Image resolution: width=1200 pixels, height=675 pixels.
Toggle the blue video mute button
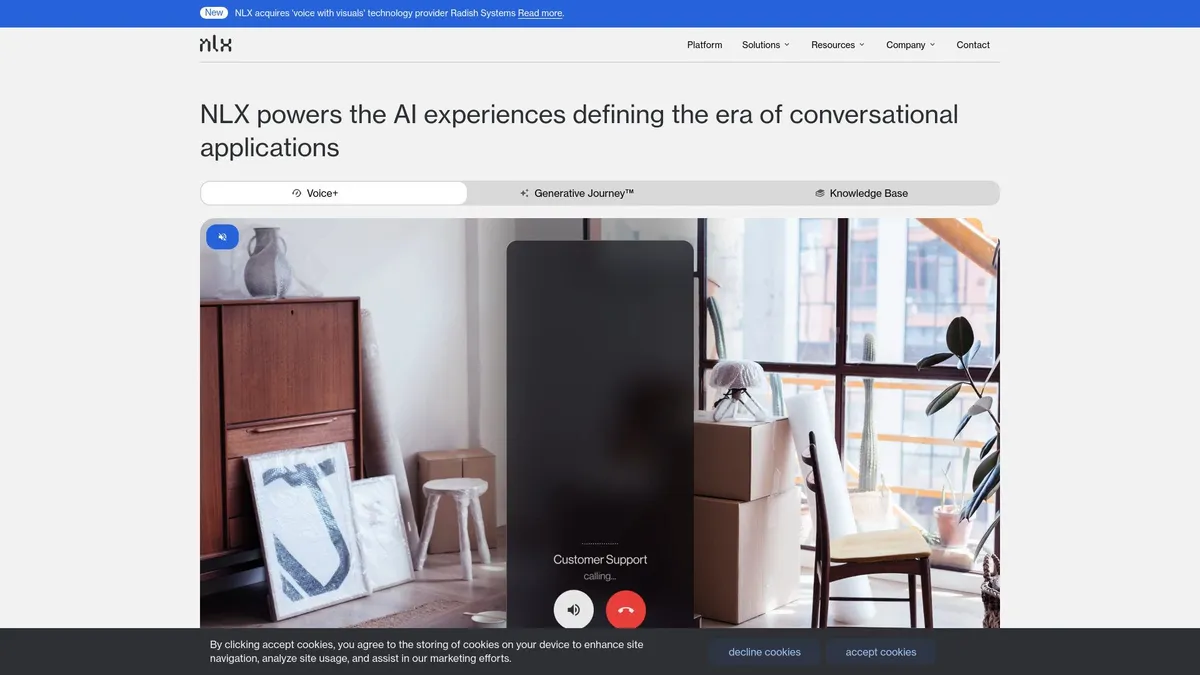(x=222, y=237)
